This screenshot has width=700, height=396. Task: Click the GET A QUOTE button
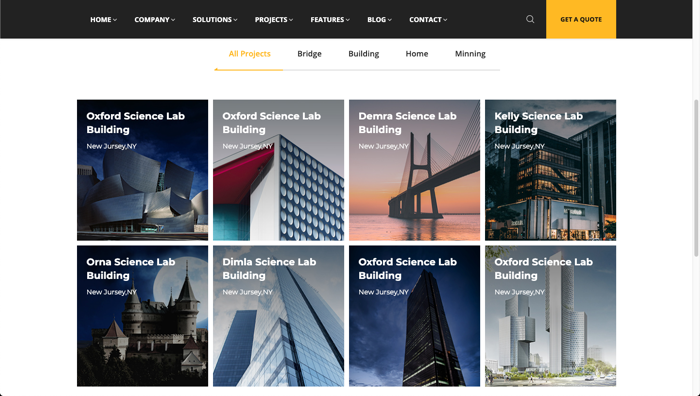coord(581,19)
